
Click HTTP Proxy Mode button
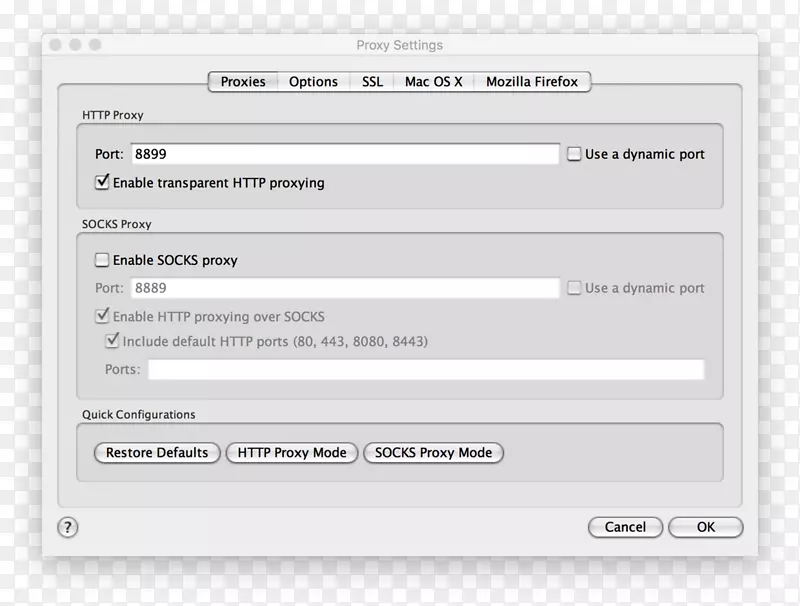pyautogui.click(x=292, y=452)
